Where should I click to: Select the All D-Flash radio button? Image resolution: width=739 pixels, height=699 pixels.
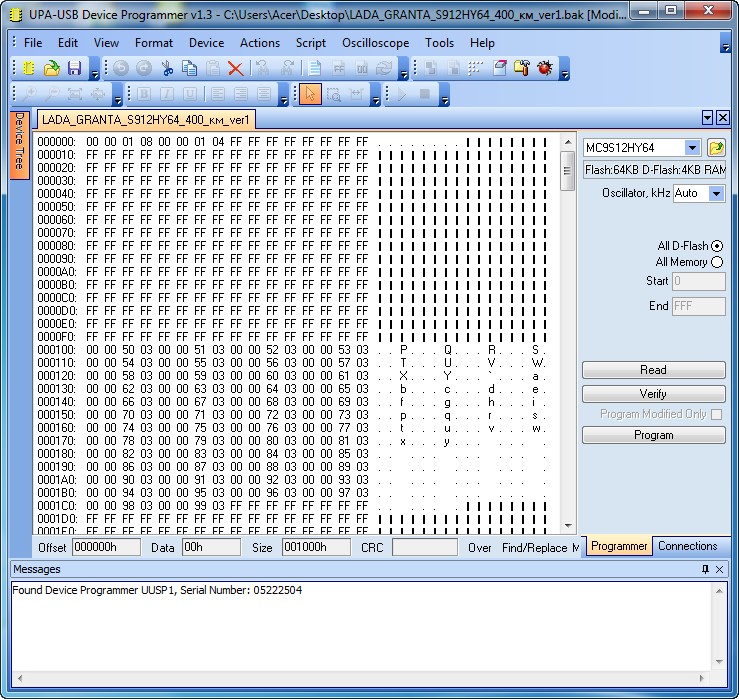click(717, 246)
